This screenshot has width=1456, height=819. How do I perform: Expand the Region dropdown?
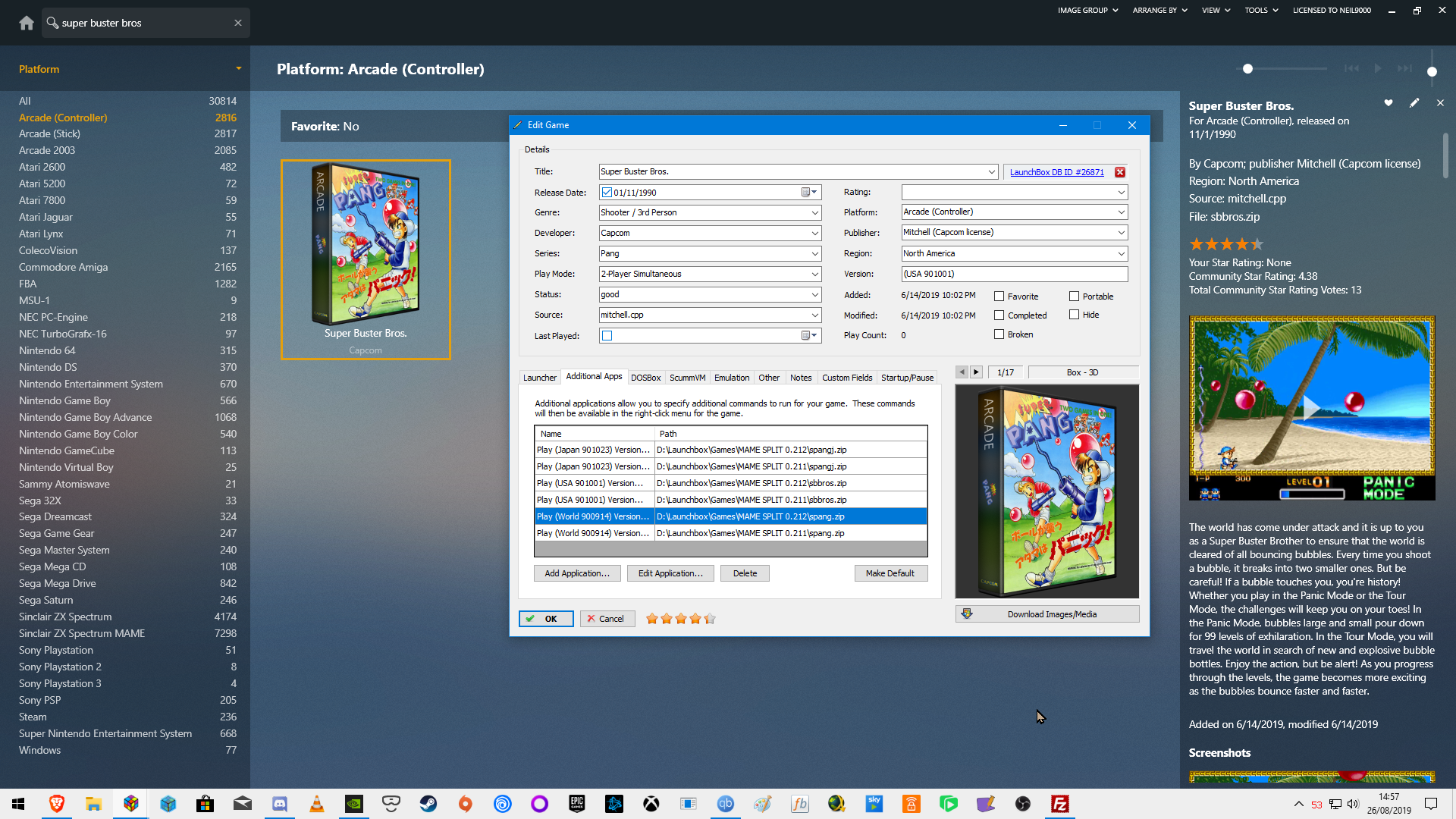[1121, 254]
